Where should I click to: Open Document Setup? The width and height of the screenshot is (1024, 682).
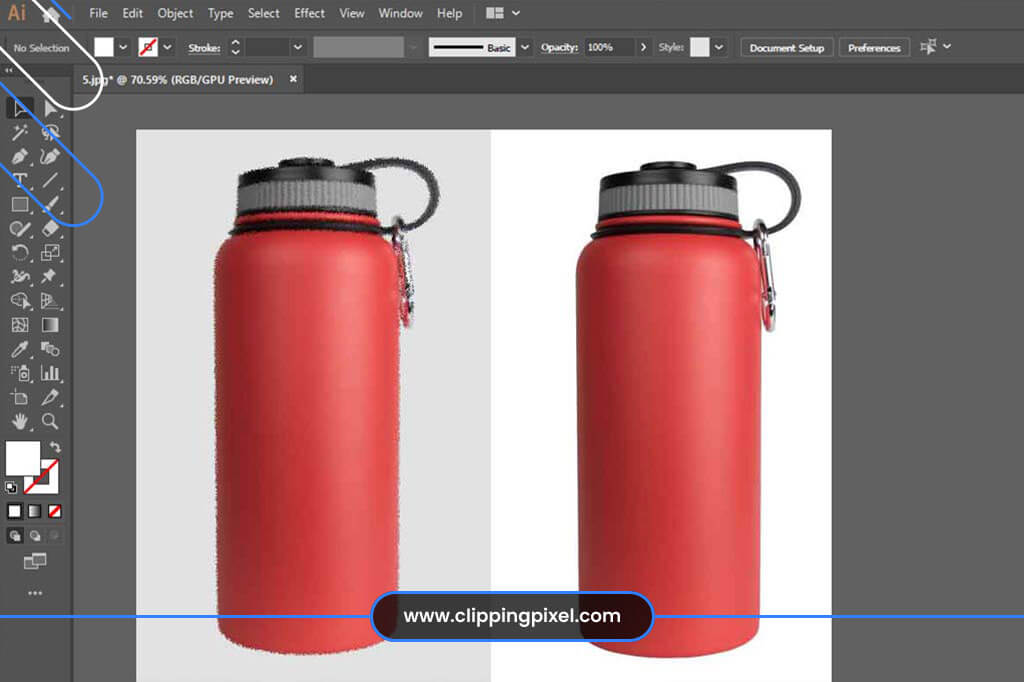click(786, 46)
